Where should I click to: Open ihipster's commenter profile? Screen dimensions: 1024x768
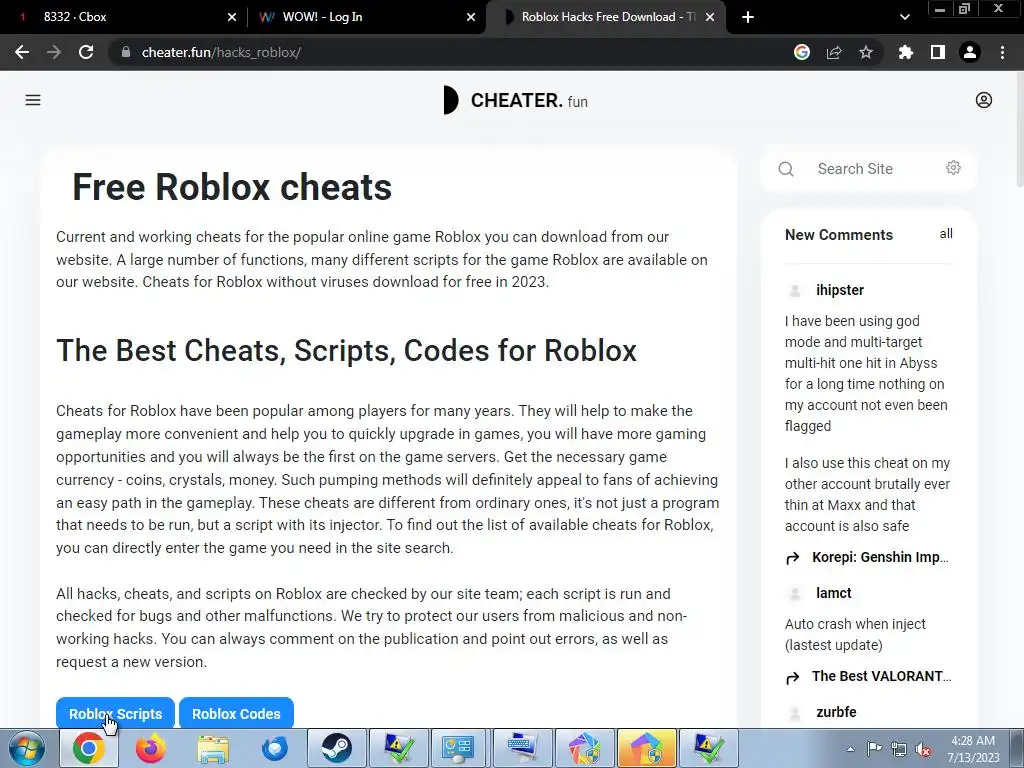(x=840, y=290)
